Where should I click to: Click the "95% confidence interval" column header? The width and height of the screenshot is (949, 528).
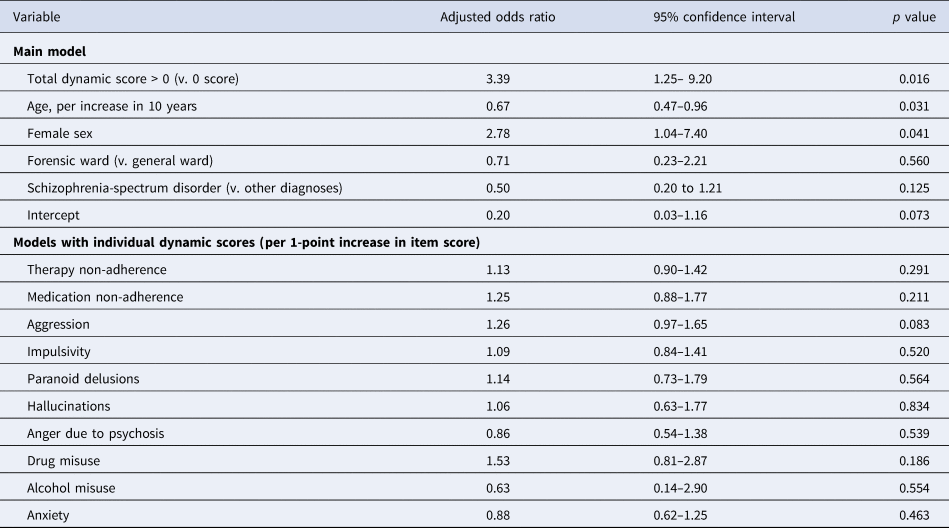click(718, 16)
